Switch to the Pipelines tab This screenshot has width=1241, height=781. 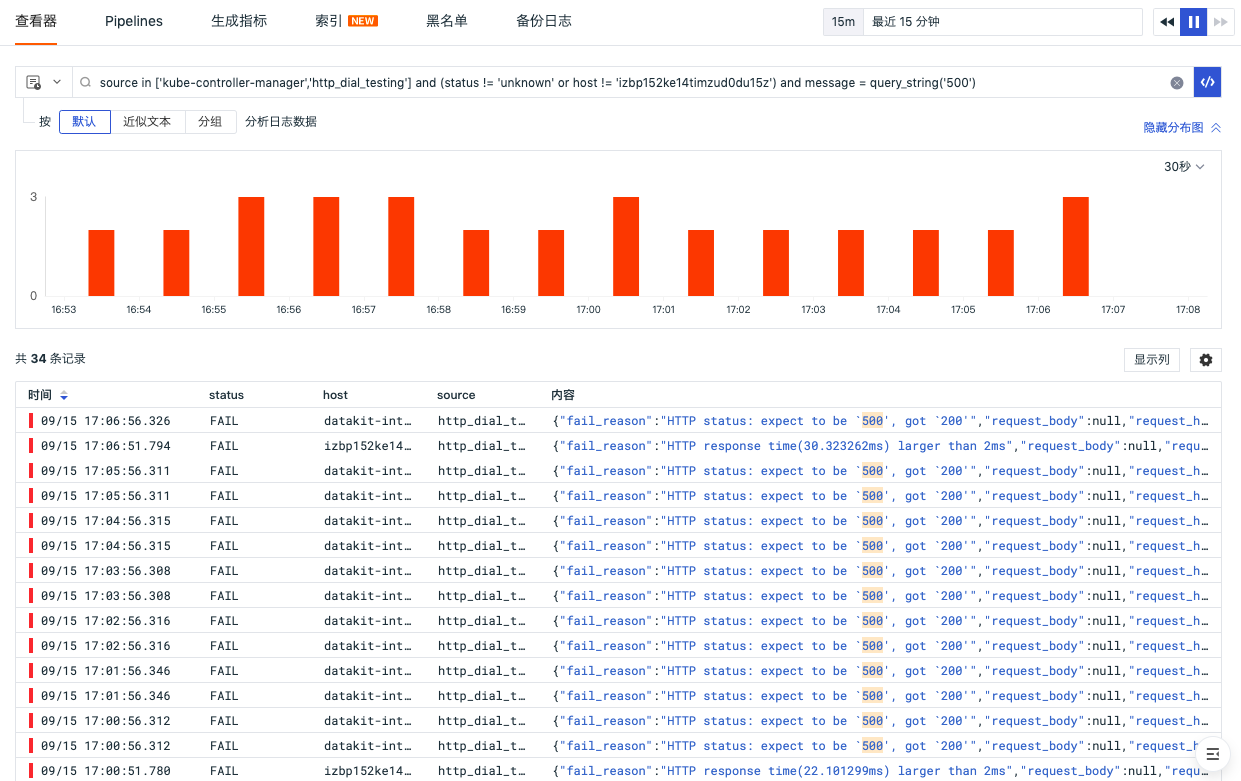[134, 21]
